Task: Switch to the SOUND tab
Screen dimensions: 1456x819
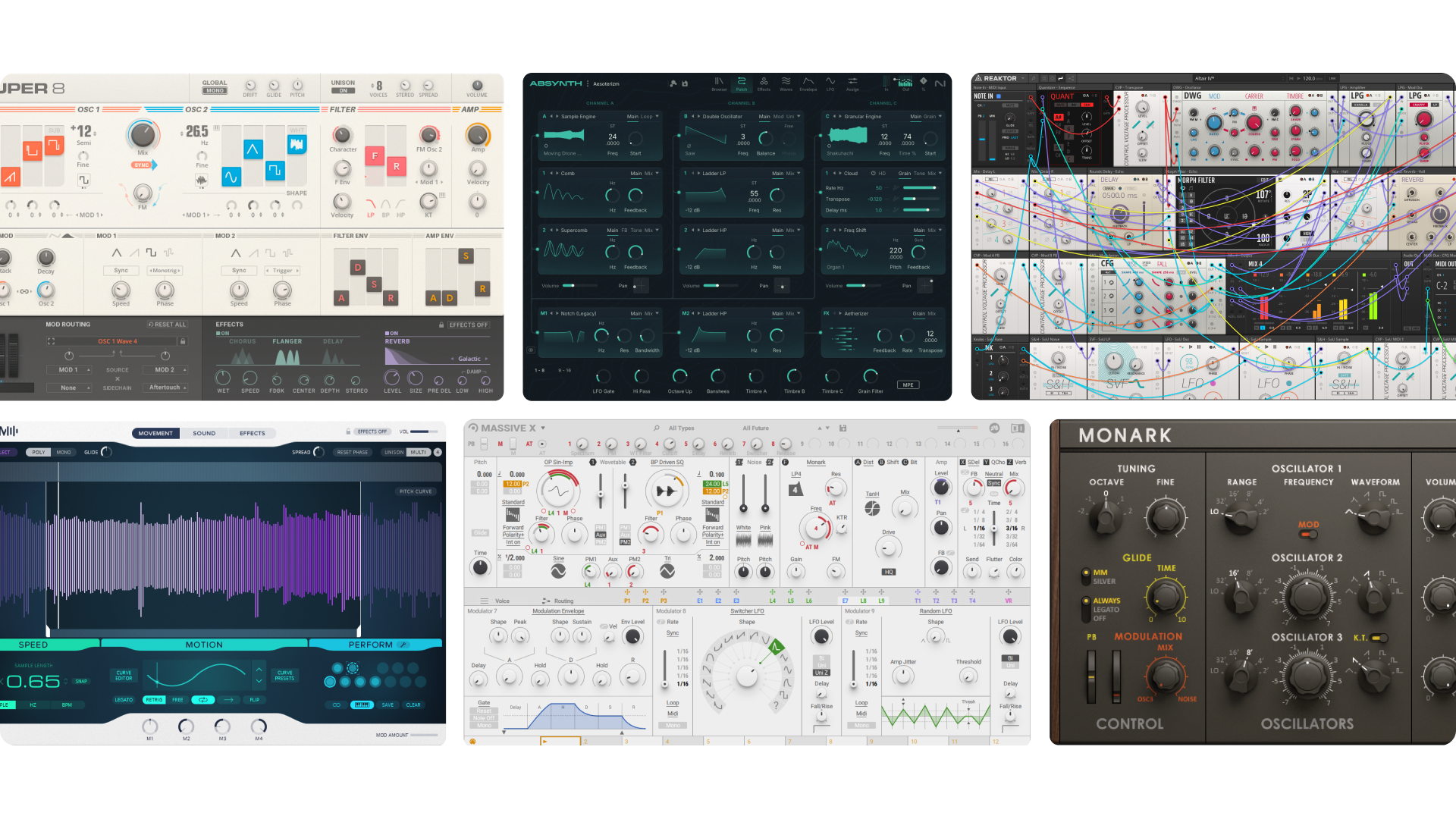Action: point(204,433)
